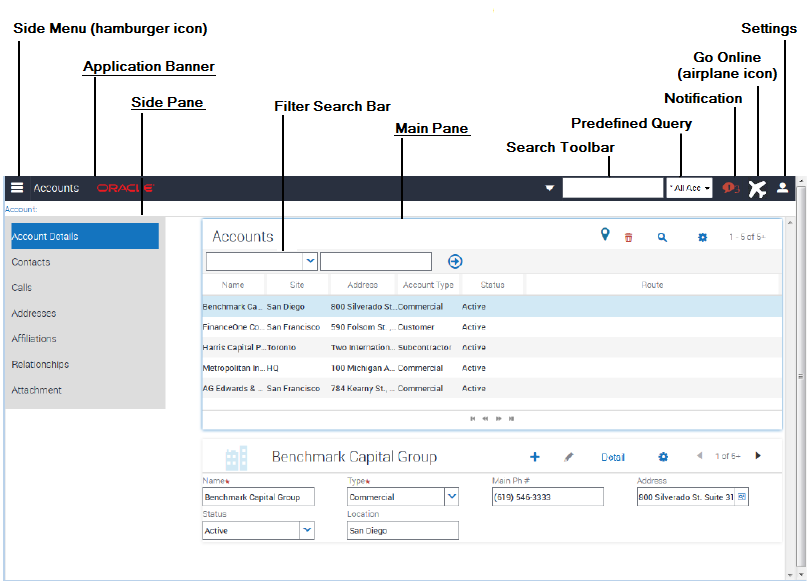The width and height of the screenshot is (812, 586).
Task: Open the Status Active dropdown
Action: pos(307,530)
